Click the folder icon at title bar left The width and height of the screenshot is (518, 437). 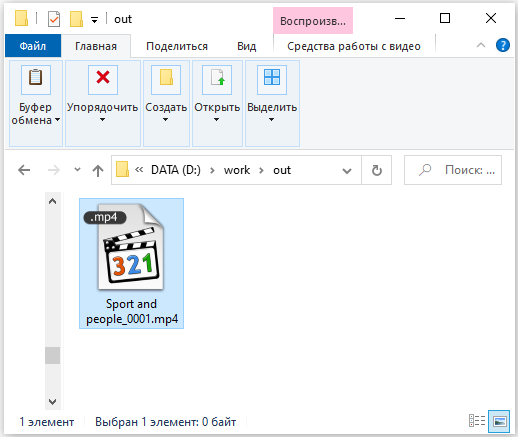(x=21, y=18)
